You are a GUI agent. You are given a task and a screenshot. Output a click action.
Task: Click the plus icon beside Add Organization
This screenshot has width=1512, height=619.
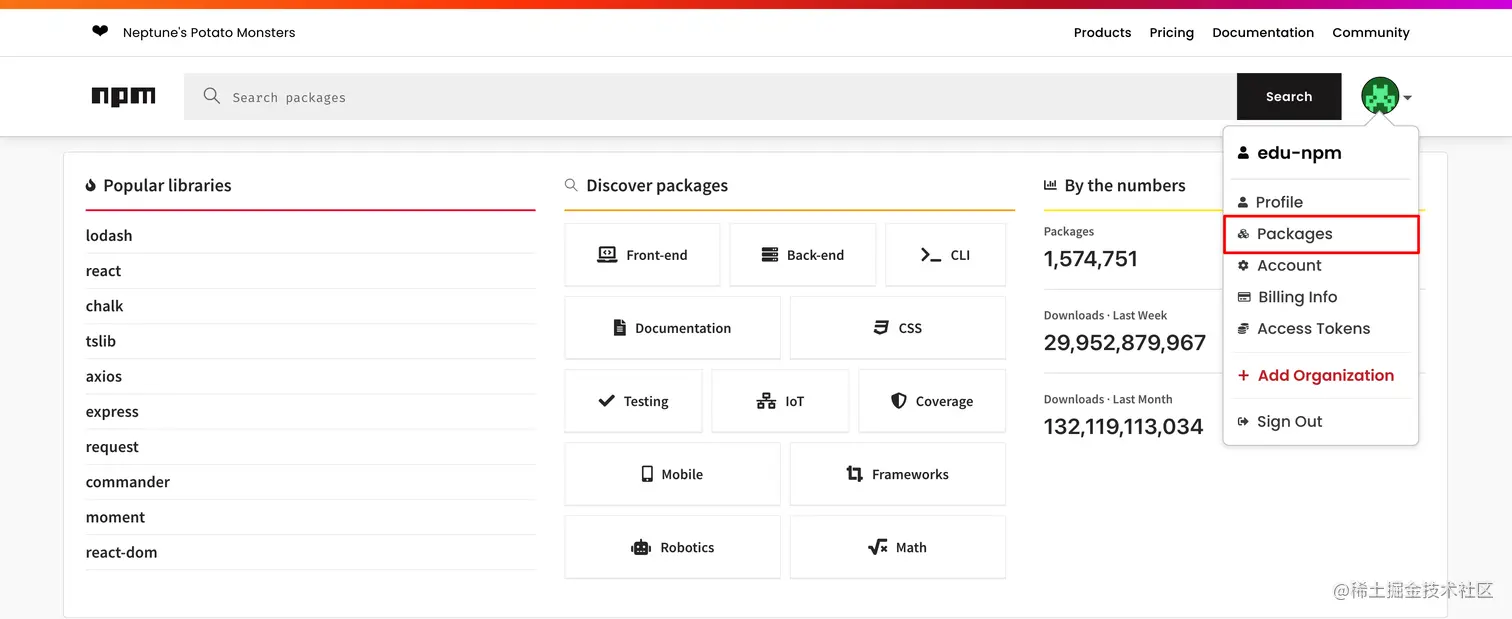1243,376
